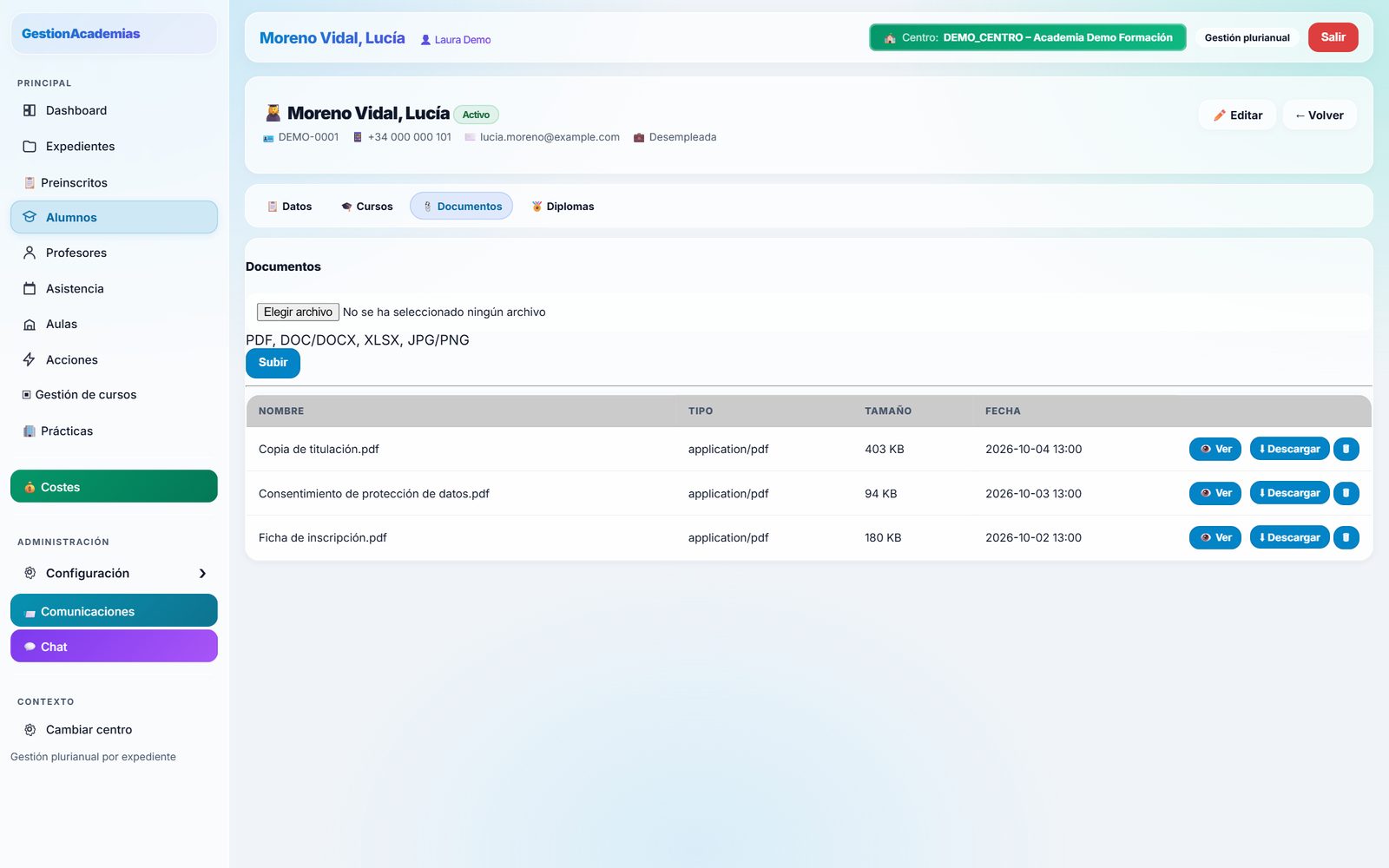Select Alumnos in the sidebar
The height and width of the screenshot is (868, 1389).
[114, 217]
